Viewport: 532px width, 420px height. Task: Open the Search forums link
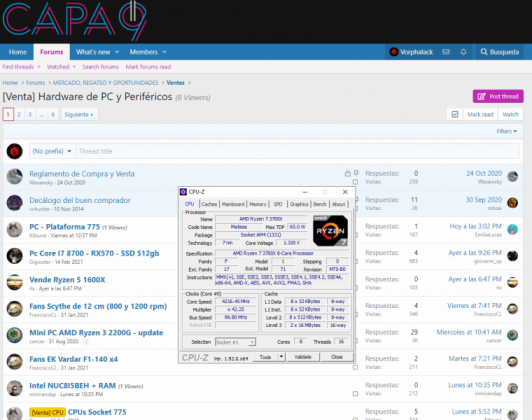100,67
